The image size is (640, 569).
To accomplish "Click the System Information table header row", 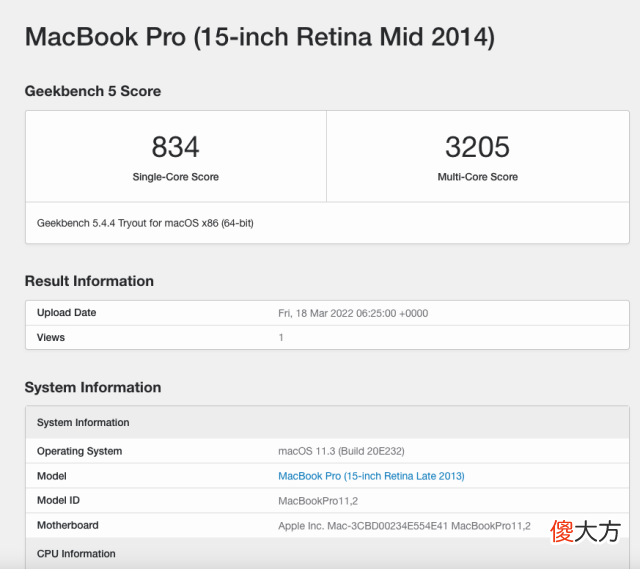I will click(327, 422).
